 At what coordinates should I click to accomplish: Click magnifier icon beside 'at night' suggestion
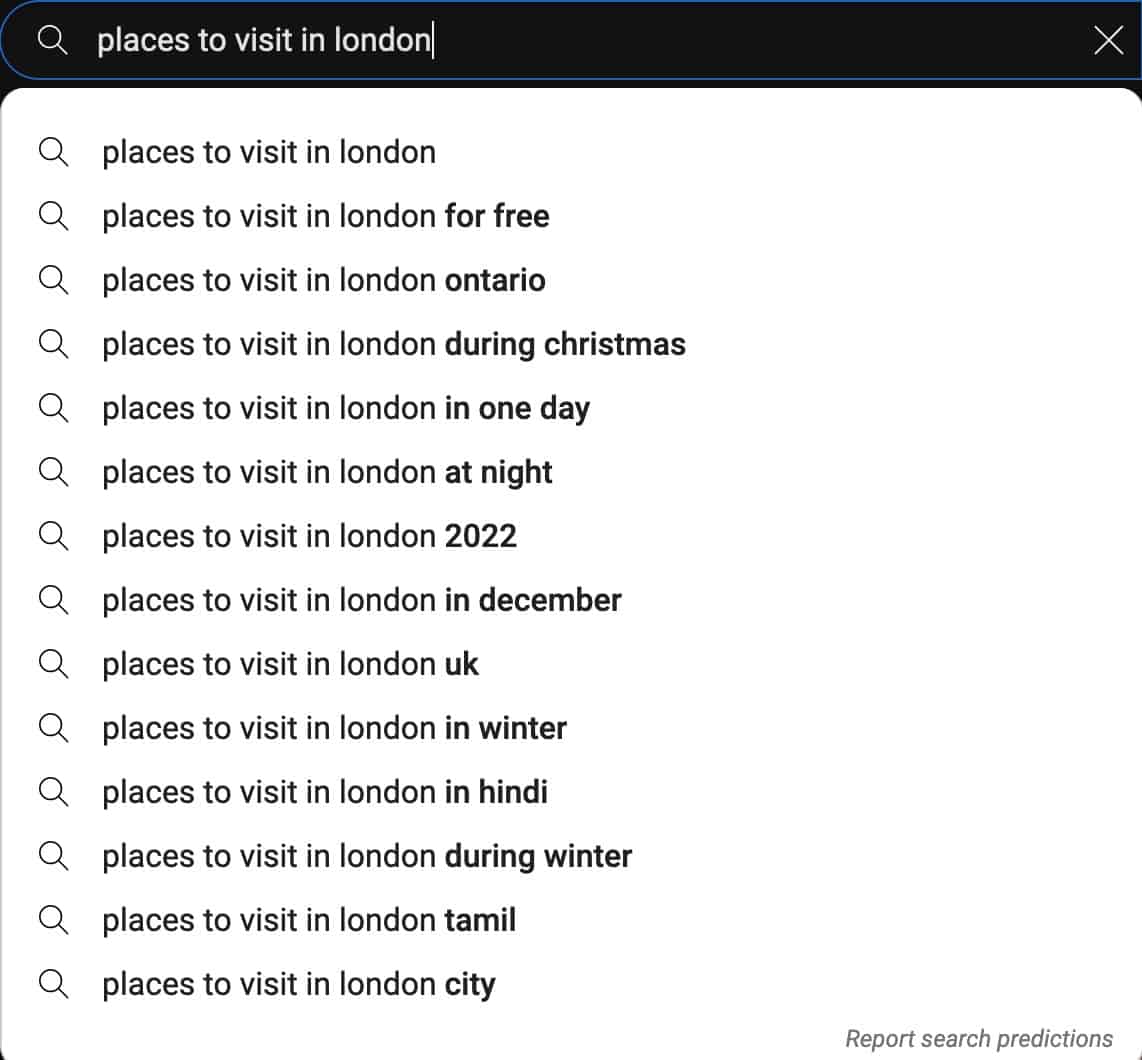[x=53, y=472]
